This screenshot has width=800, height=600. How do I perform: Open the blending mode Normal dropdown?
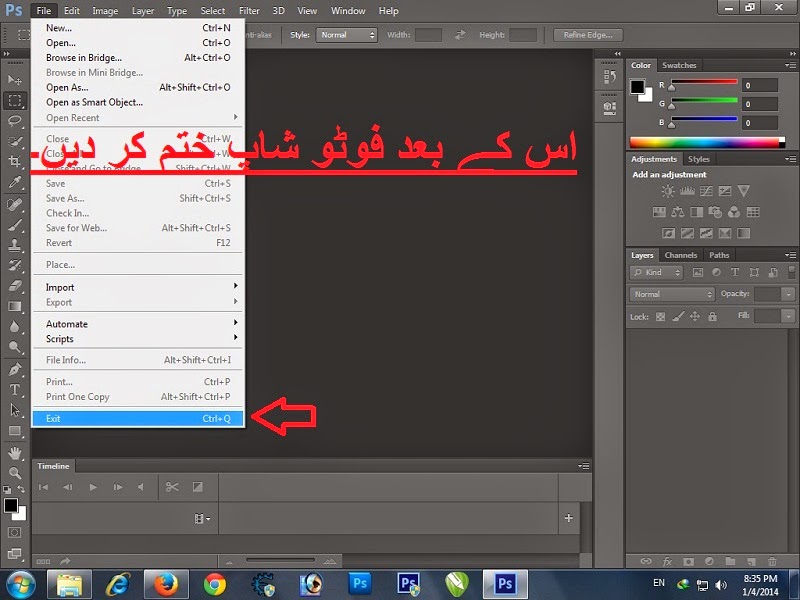tap(672, 294)
